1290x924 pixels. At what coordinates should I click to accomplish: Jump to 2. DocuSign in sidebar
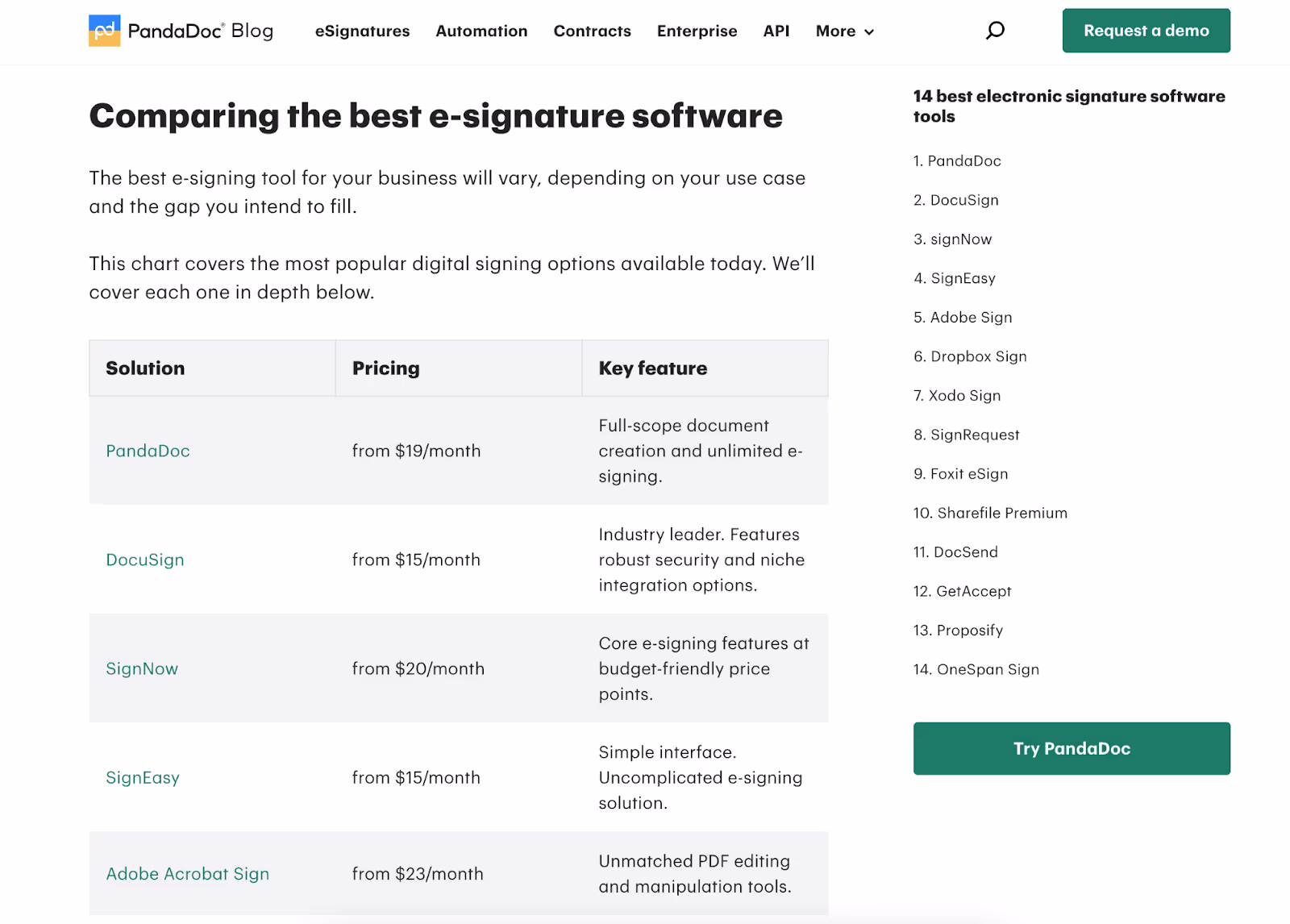point(956,200)
